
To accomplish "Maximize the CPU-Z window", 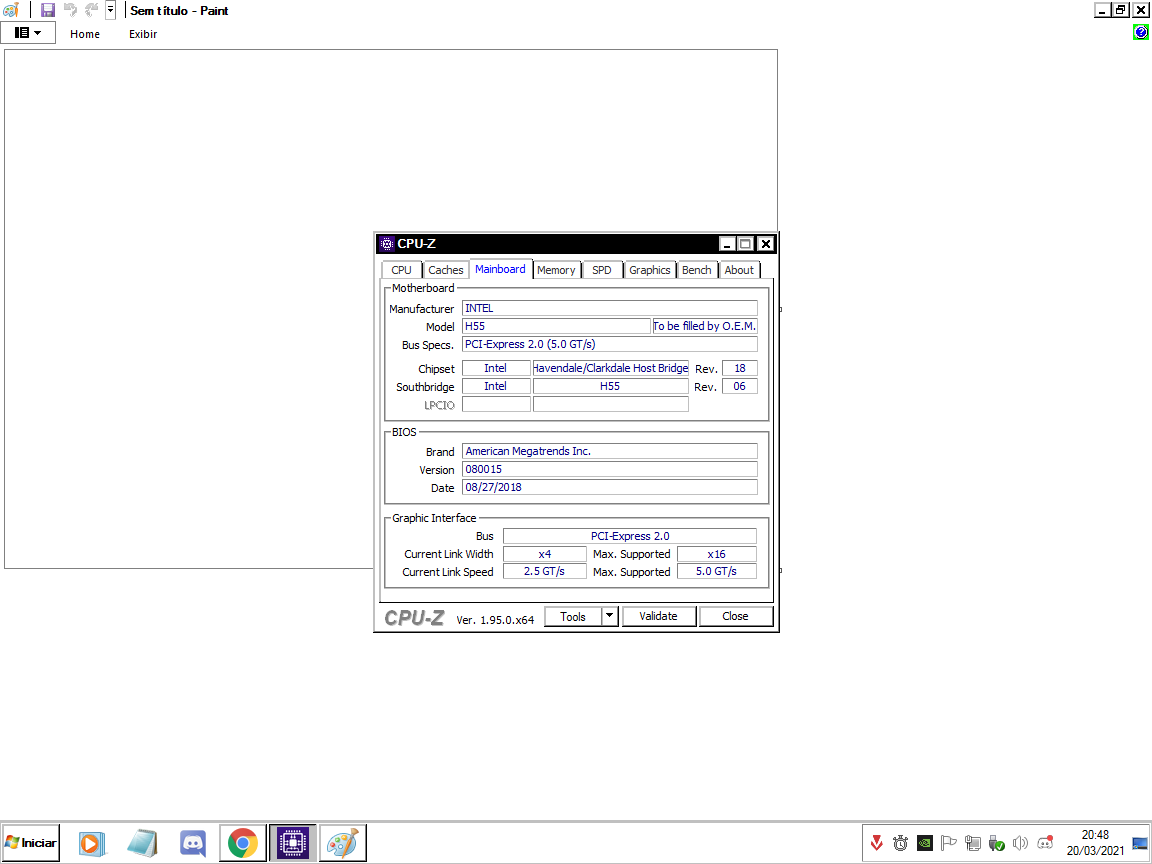I will coord(746,244).
